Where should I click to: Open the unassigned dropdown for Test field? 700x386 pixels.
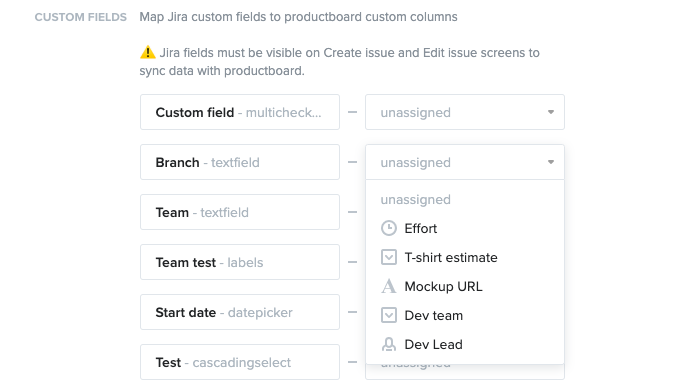click(465, 372)
